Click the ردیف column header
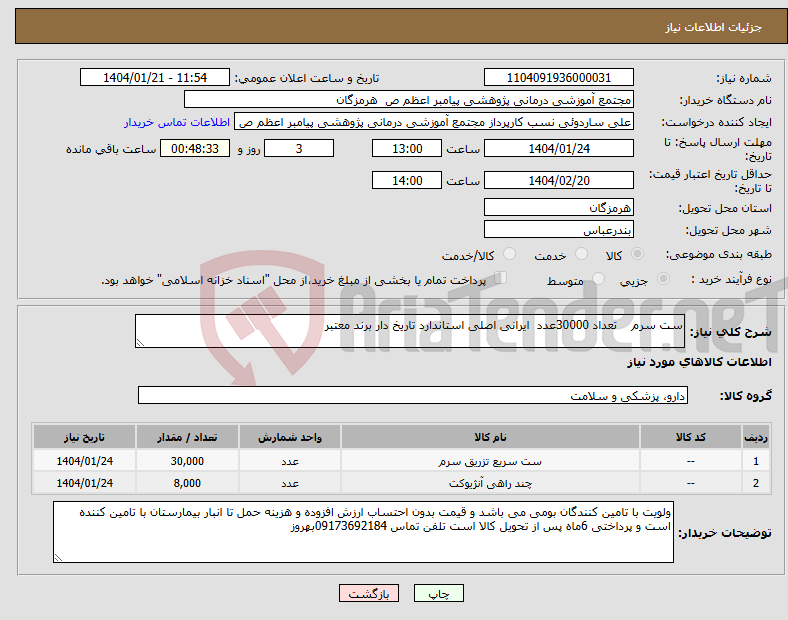 (755, 437)
